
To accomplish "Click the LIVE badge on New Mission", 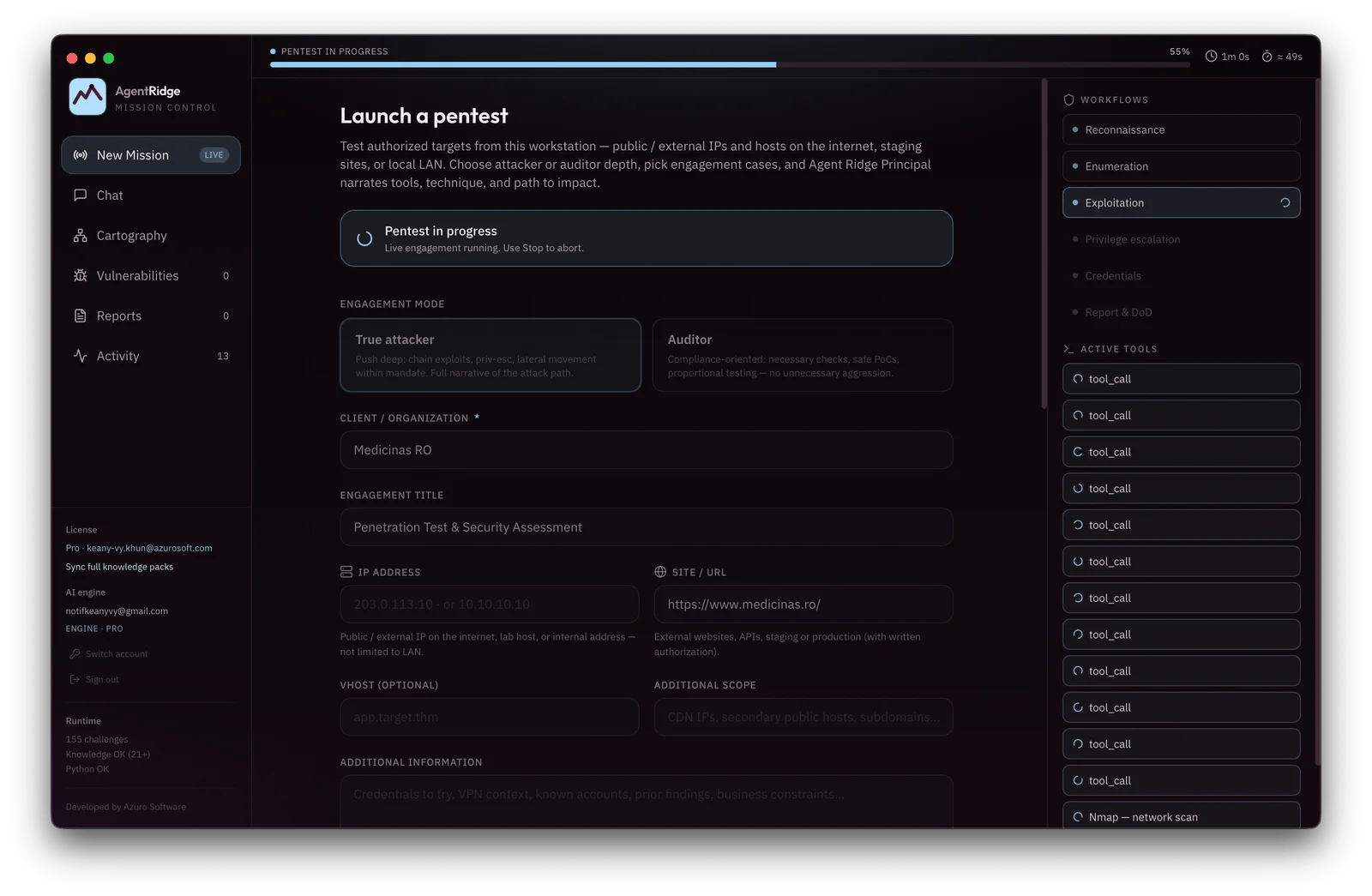I will (214, 155).
